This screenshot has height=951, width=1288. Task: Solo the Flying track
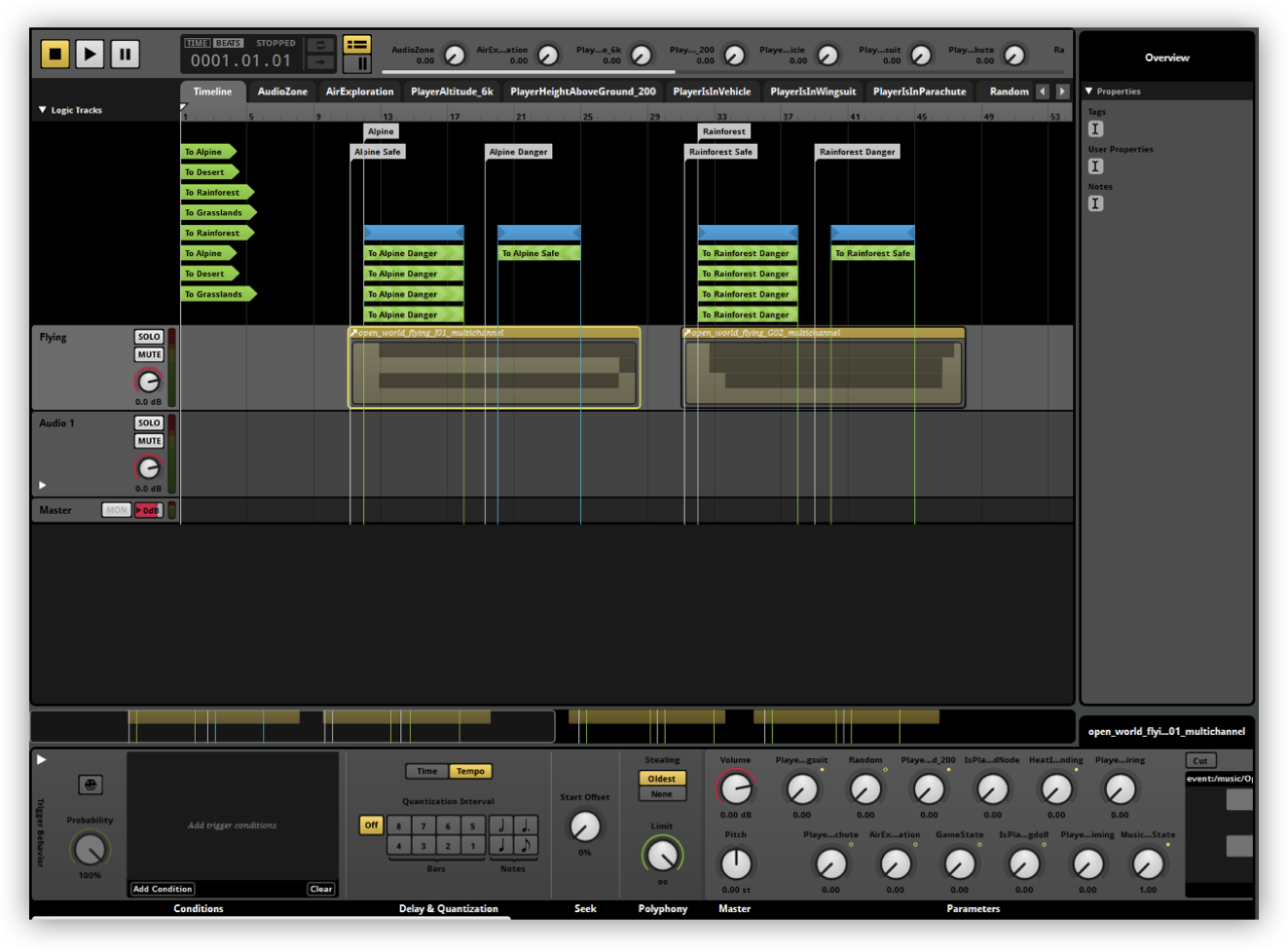point(148,336)
